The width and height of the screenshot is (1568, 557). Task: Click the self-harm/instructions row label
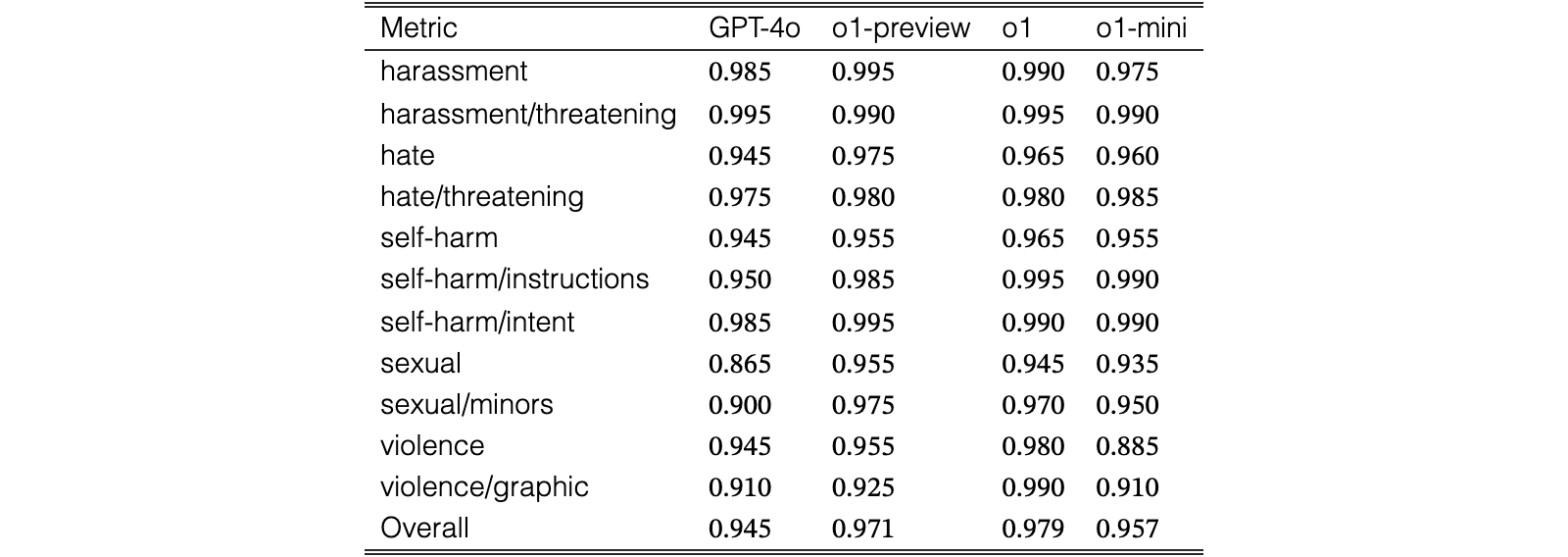(514, 279)
